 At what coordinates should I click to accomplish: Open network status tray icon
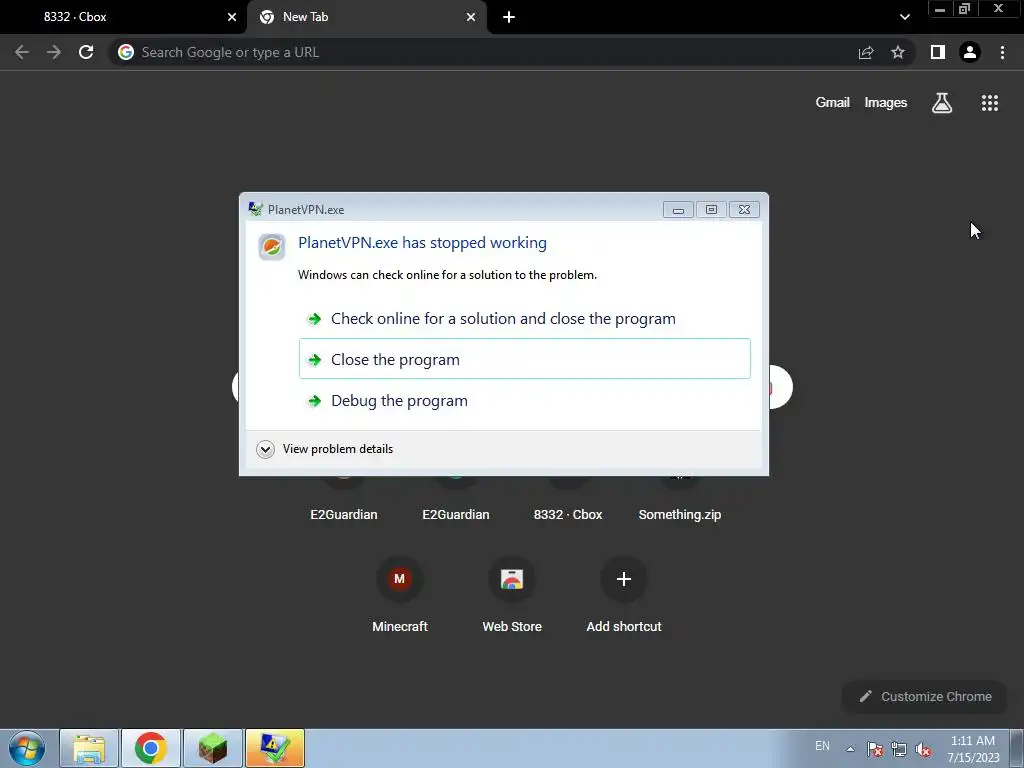[x=899, y=749]
